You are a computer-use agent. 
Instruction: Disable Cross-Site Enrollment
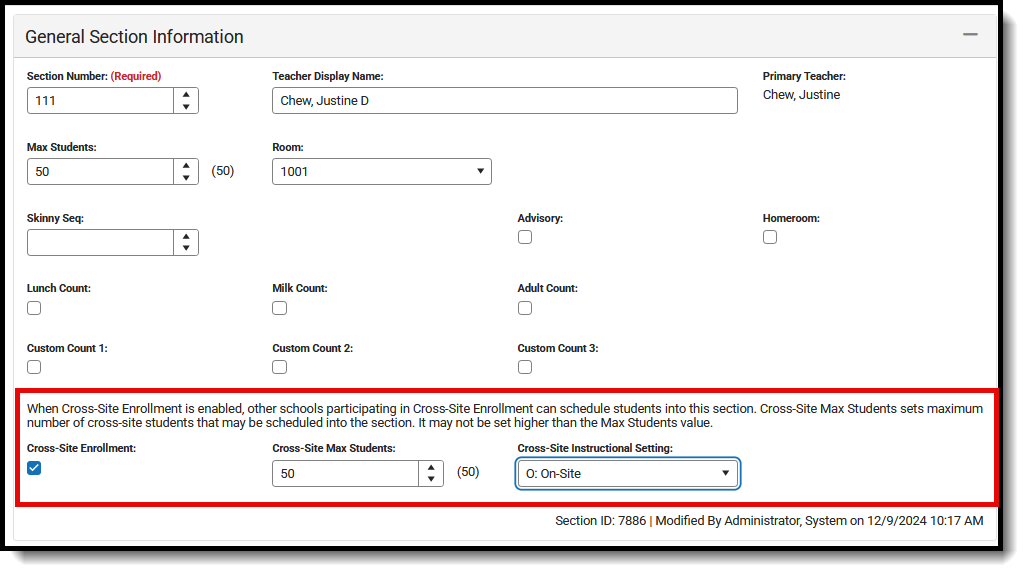click(34, 467)
